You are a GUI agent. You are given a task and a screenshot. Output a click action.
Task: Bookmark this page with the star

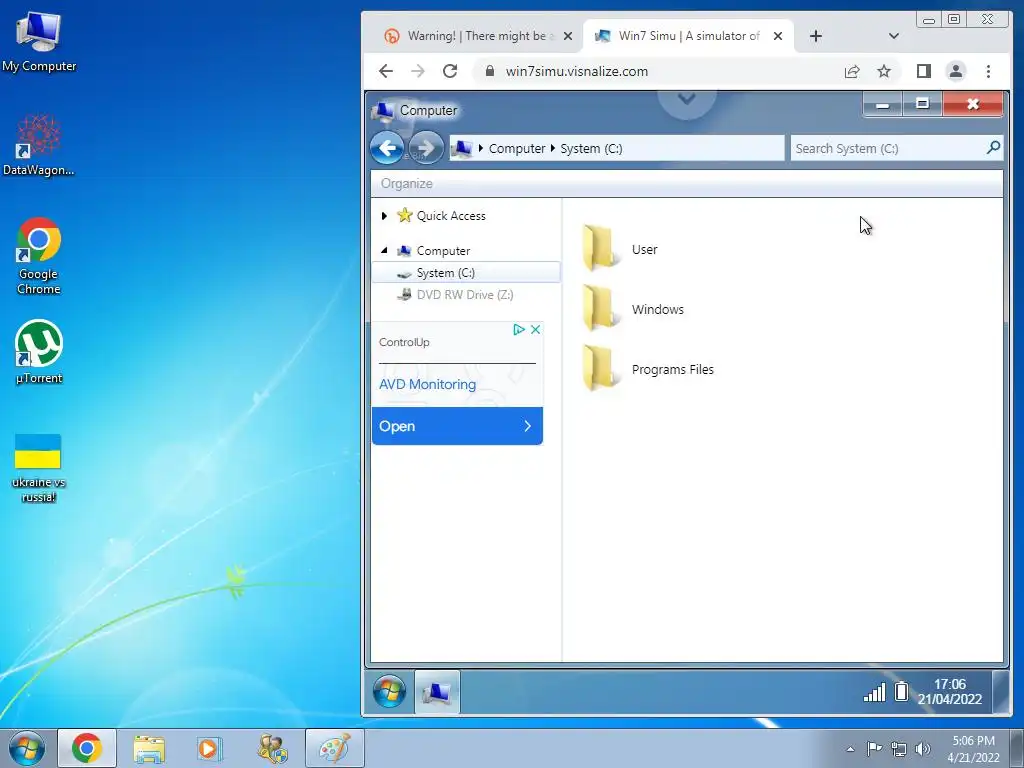884,71
